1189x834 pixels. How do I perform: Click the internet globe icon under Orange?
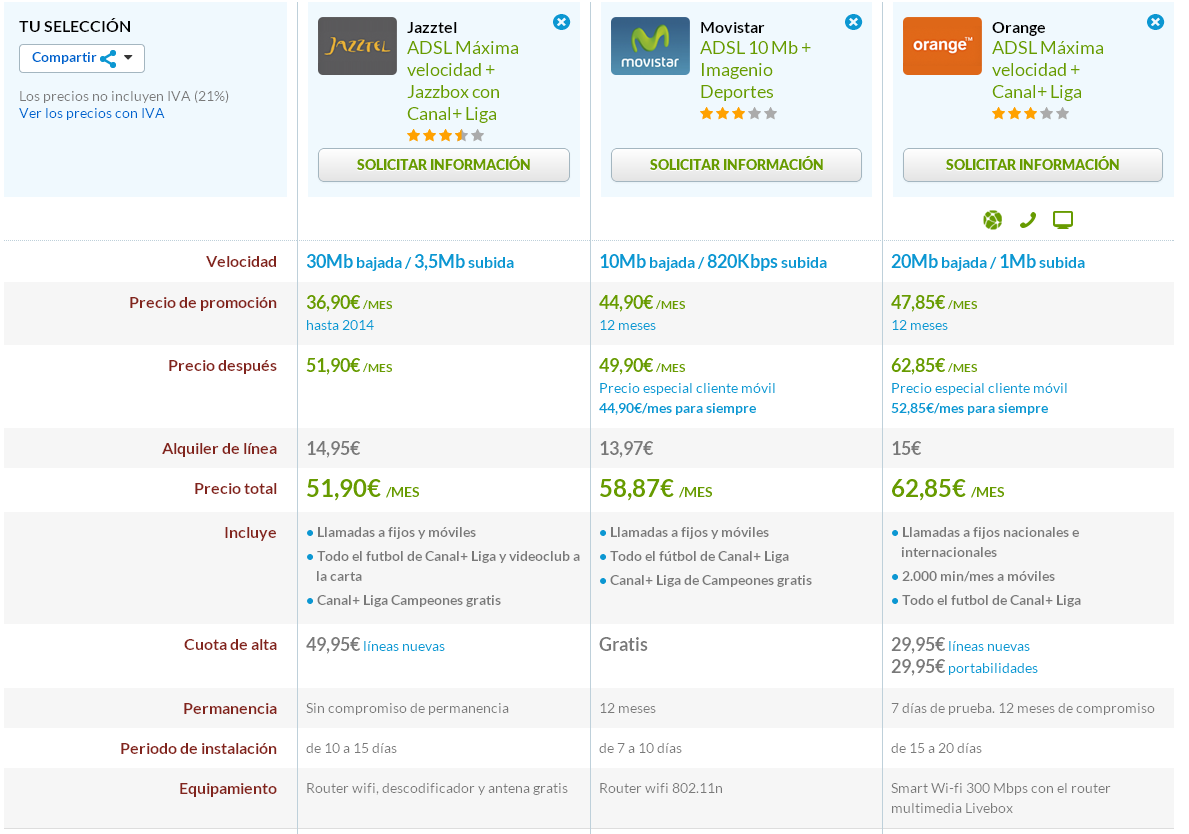coord(993,220)
